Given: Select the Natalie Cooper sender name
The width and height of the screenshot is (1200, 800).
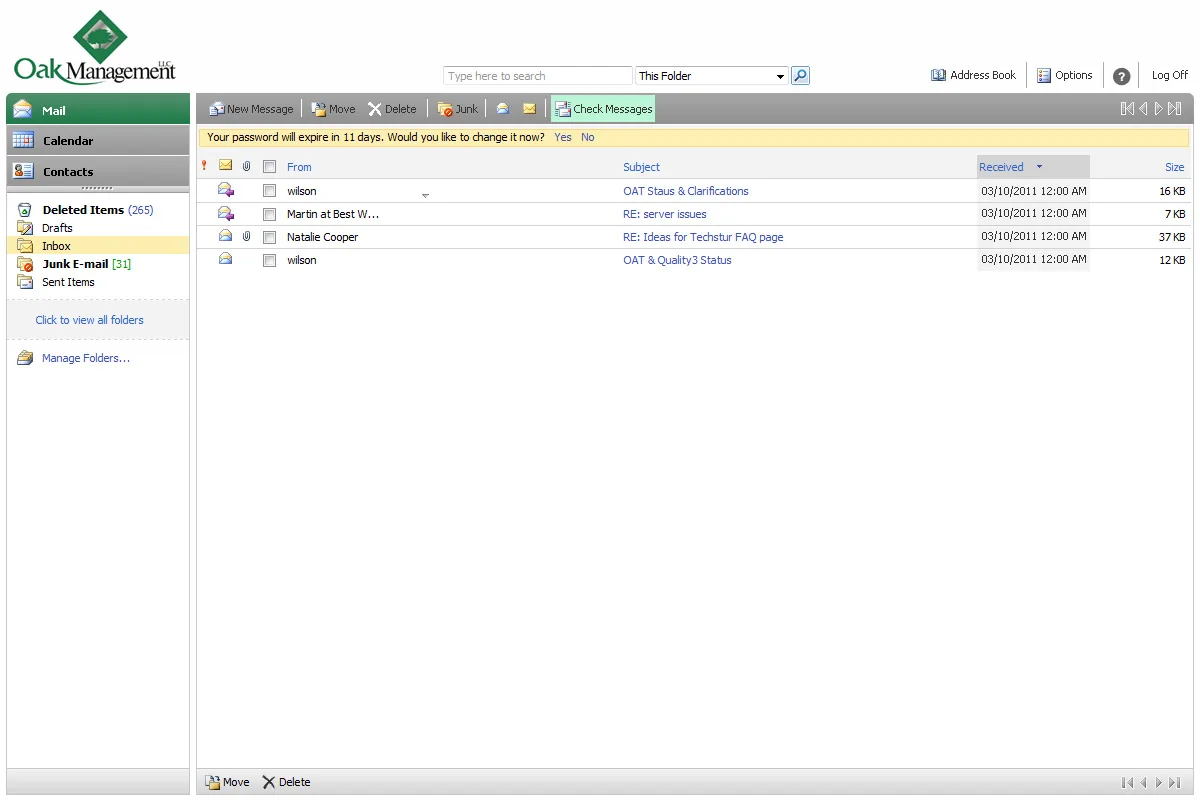Looking at the screenshot, I should coord(322,237).
